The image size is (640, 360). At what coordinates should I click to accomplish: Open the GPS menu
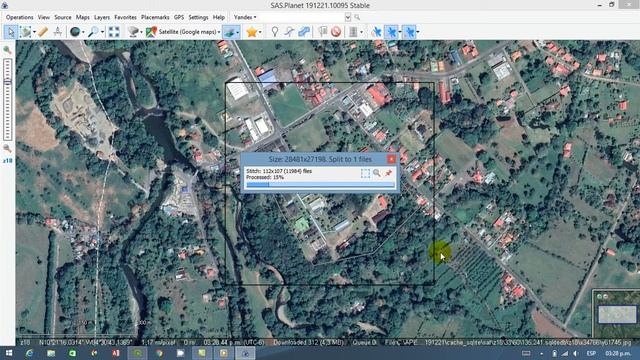point(179,17)
